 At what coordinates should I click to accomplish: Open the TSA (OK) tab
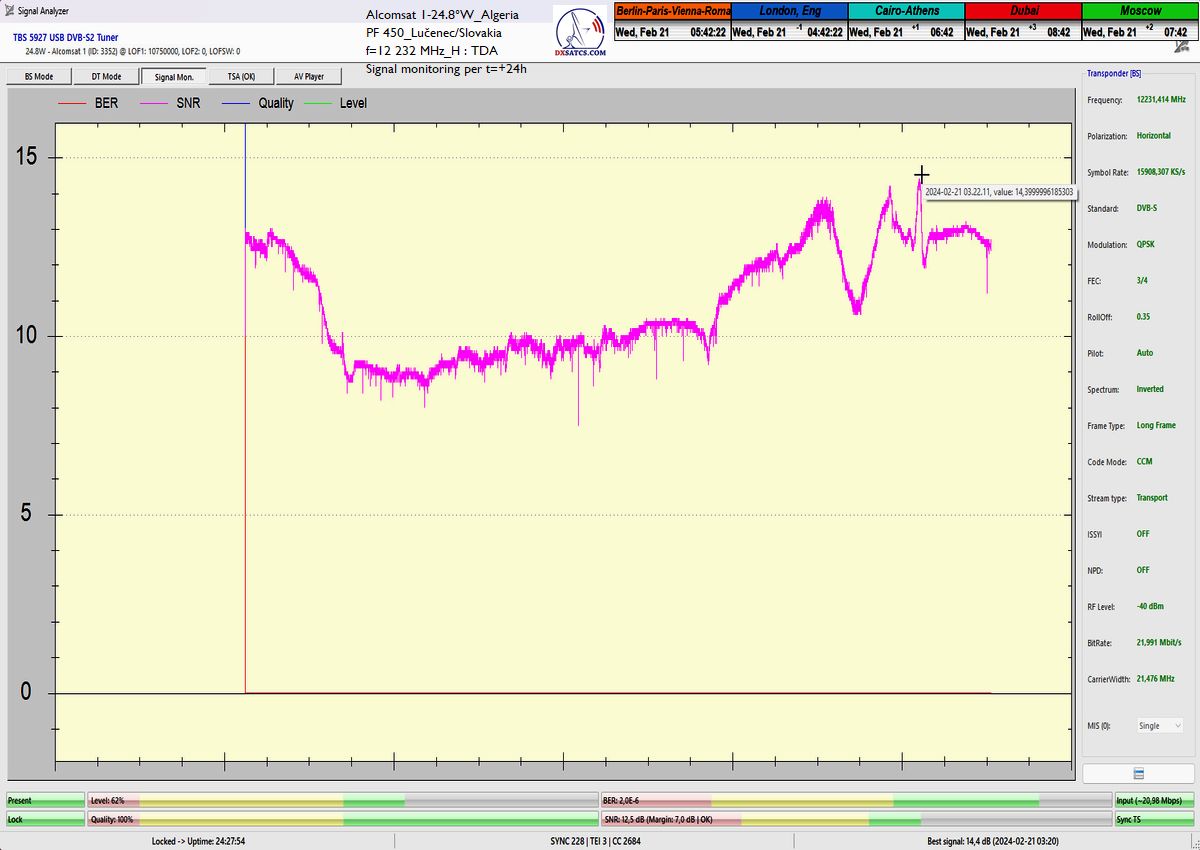[x=240, y=76]
